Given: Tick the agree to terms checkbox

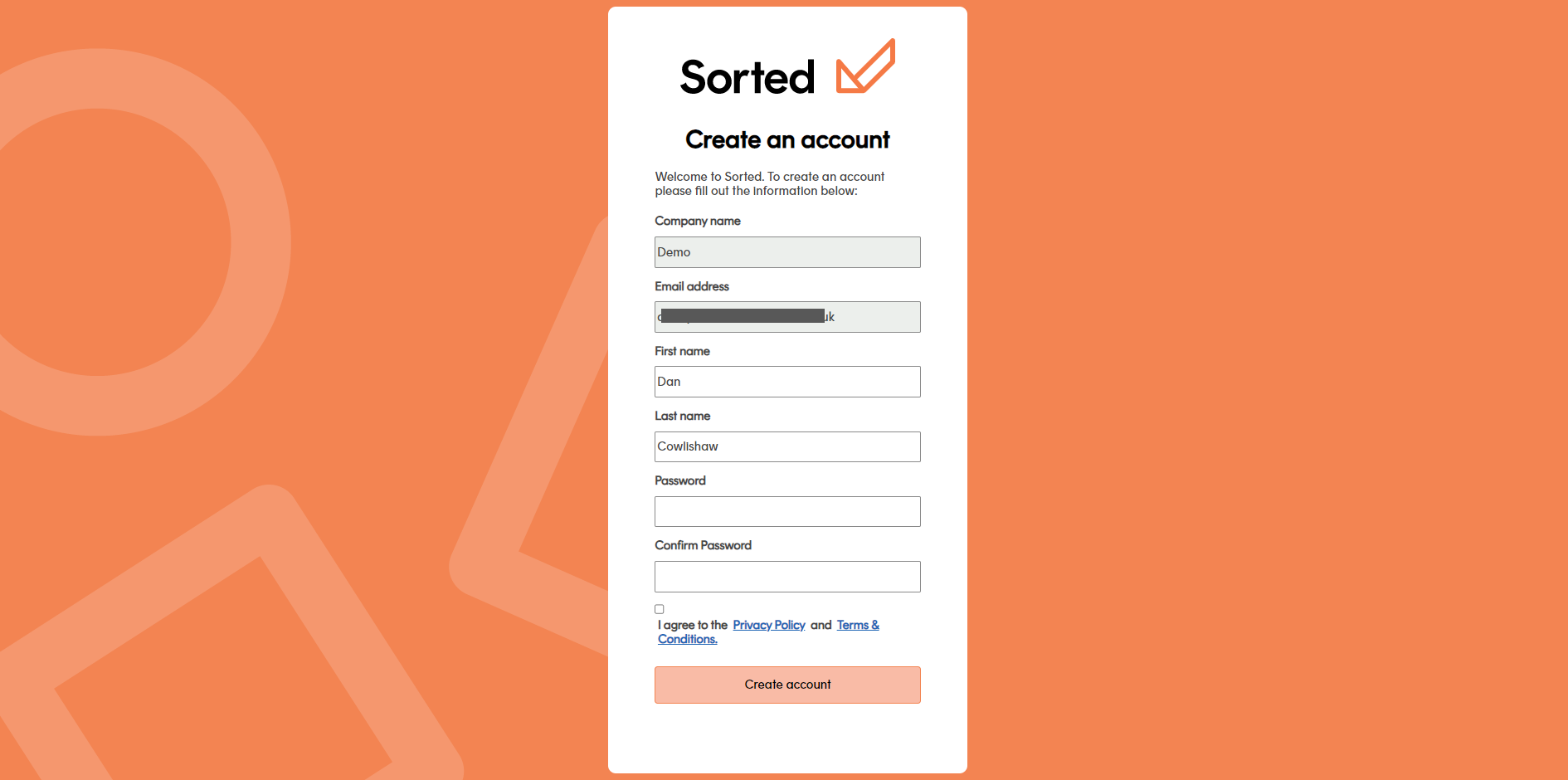Looking at the screenshot, I should 660,609.
